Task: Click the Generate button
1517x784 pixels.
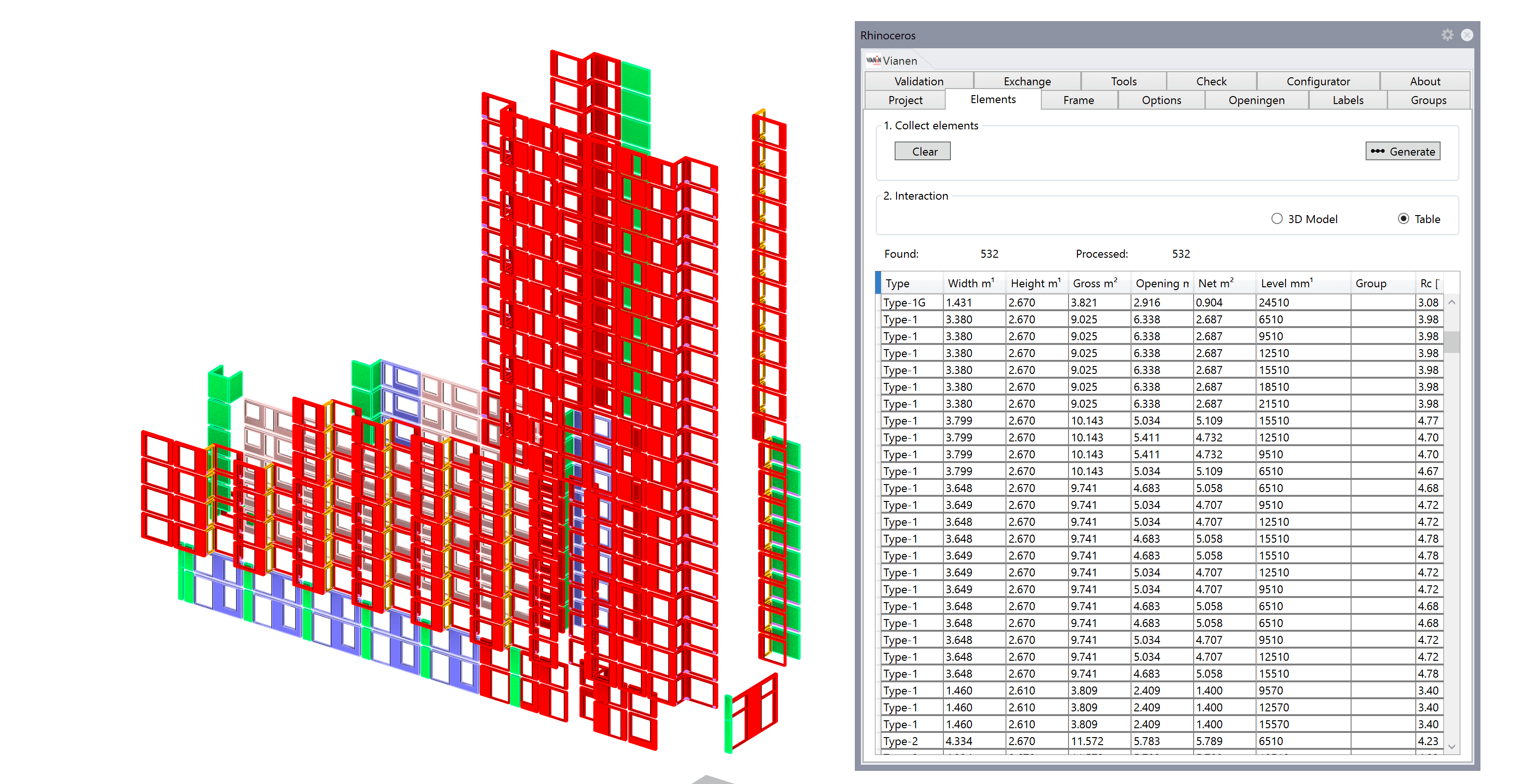Action: (1403, 151)
